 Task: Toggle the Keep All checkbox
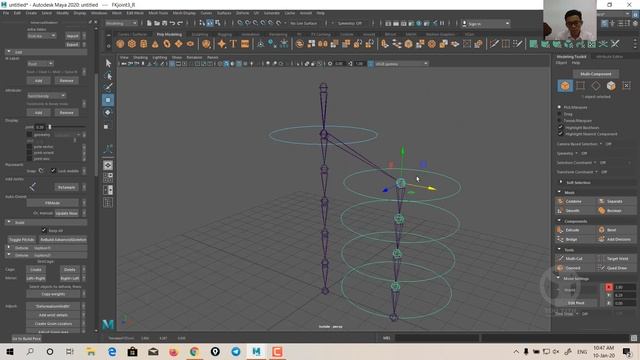44,231
